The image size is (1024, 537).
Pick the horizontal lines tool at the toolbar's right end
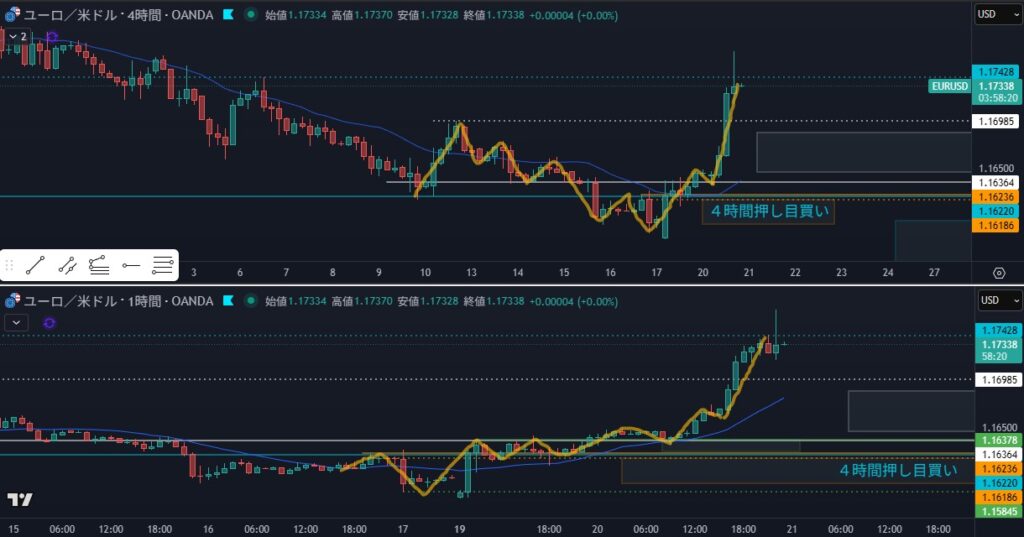162,265
